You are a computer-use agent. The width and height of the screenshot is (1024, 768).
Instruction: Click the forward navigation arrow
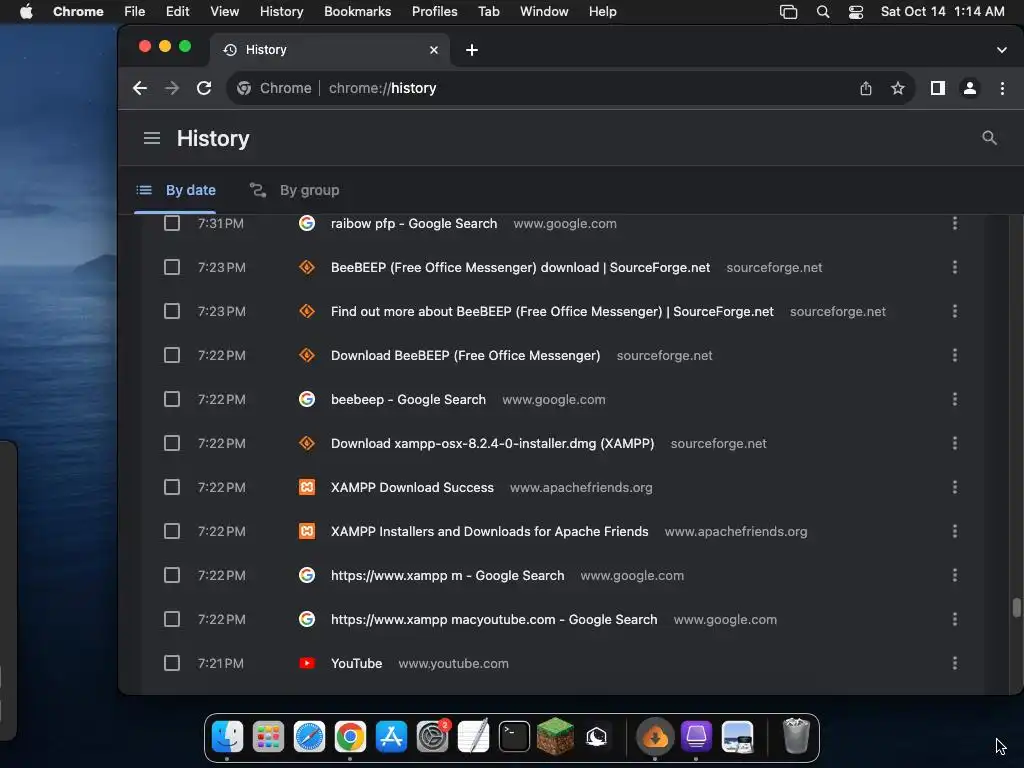(x=172, y=88)
